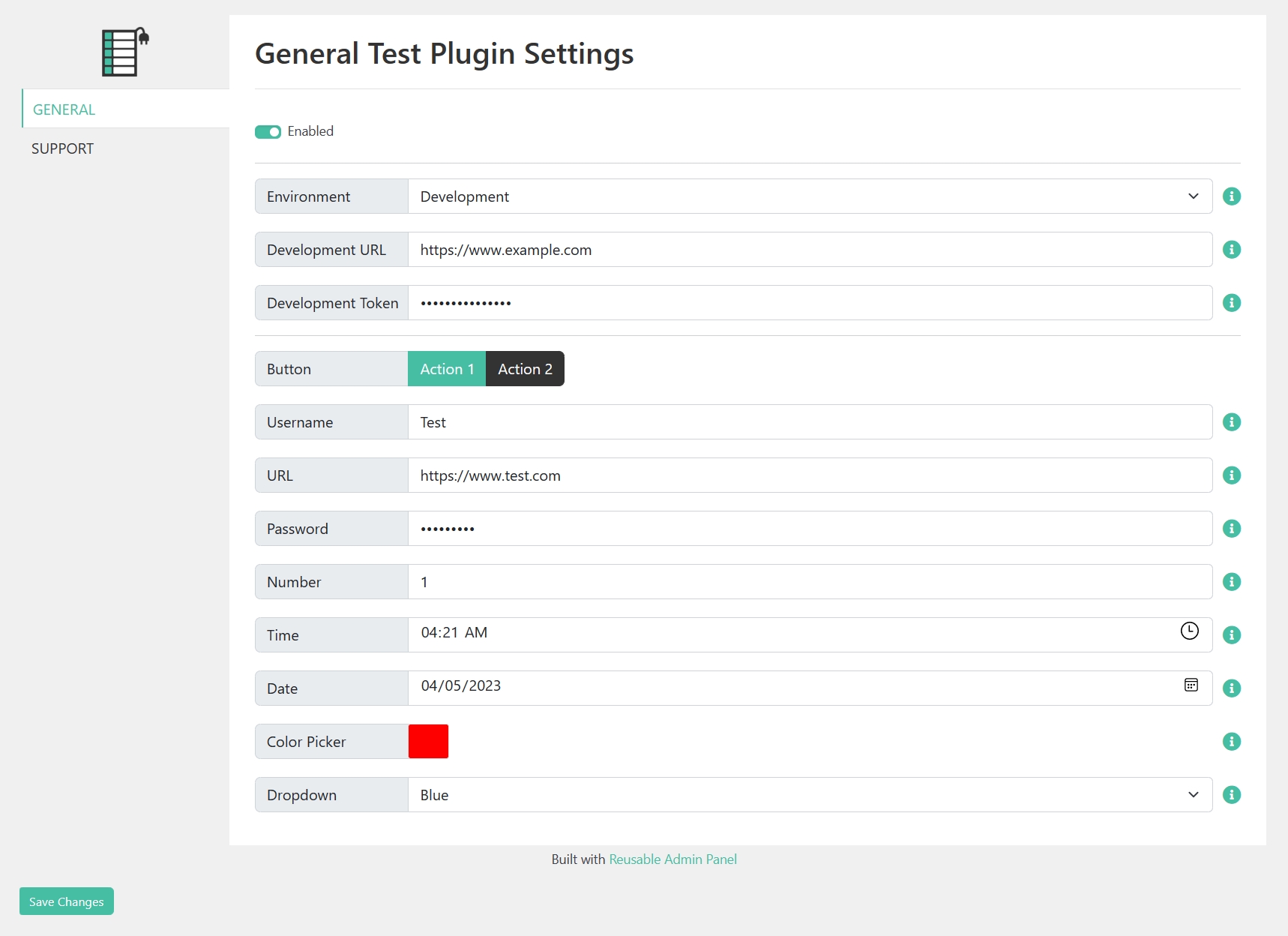The image size is (1288, 936).
Task: Open the clock picker in Time field
Action: [1189, 631]
